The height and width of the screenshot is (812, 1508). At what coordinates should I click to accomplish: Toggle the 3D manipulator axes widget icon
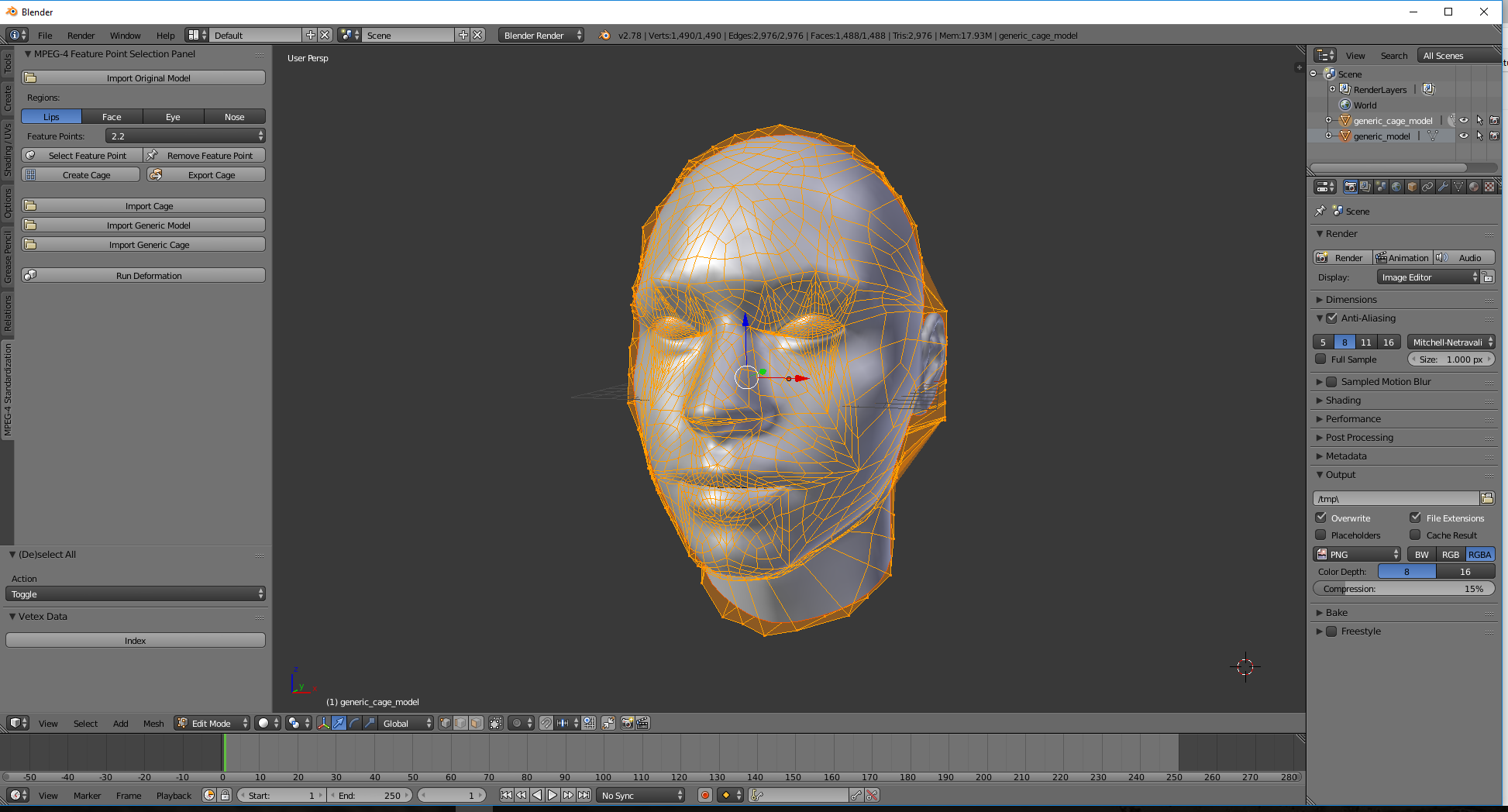323,723
